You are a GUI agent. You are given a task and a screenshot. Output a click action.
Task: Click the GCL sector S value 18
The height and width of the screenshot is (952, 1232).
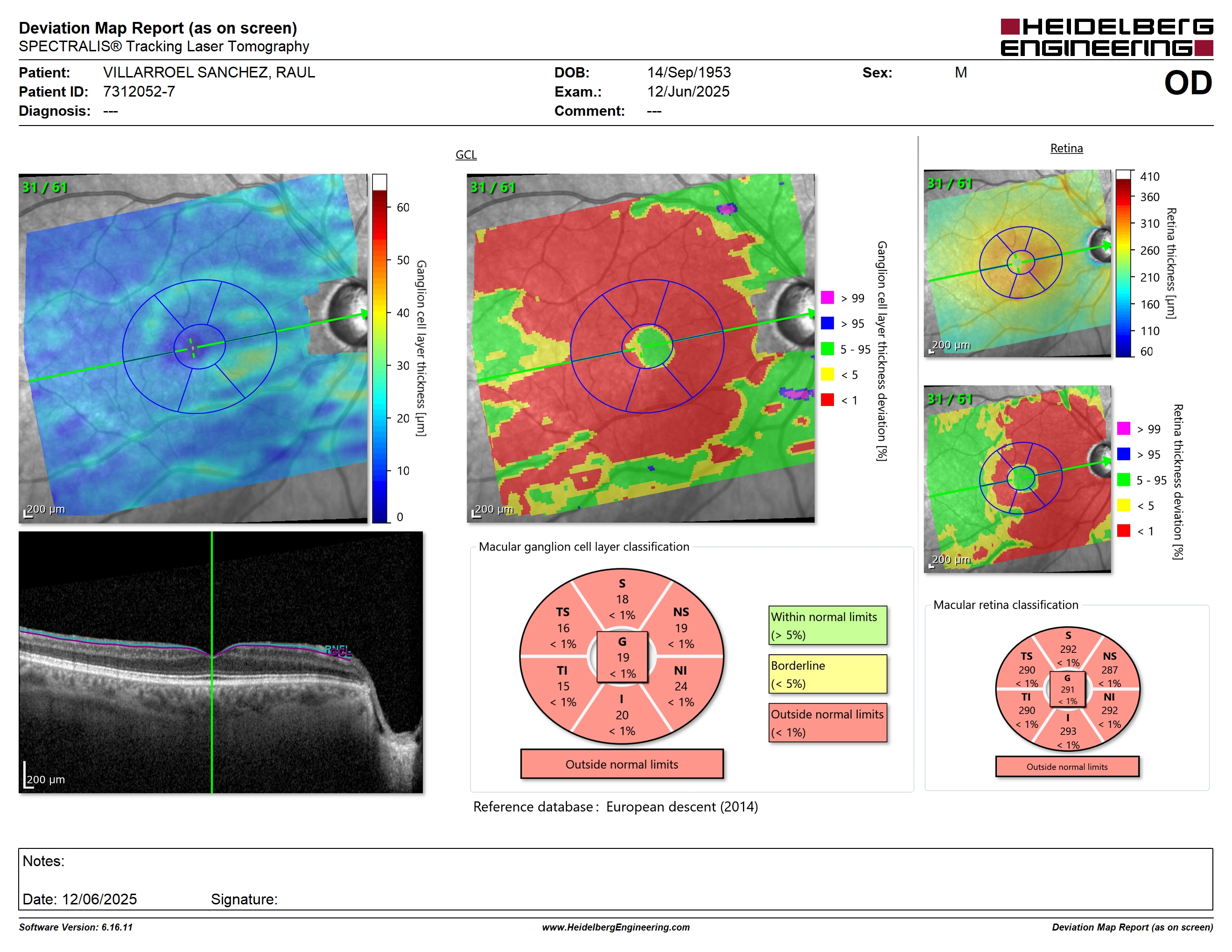(x=622, y=599)
